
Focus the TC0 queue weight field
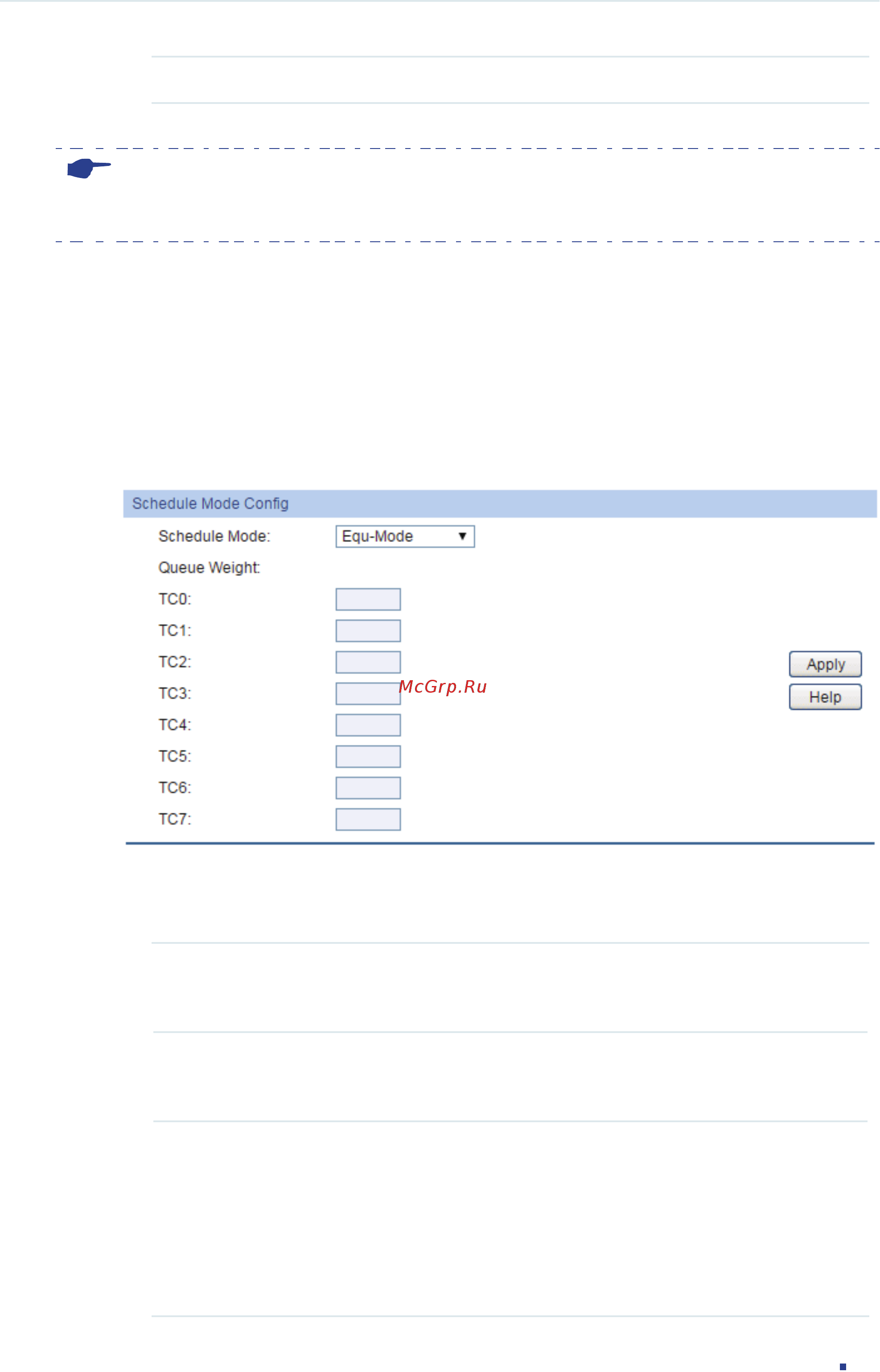(x=368, y=599)
